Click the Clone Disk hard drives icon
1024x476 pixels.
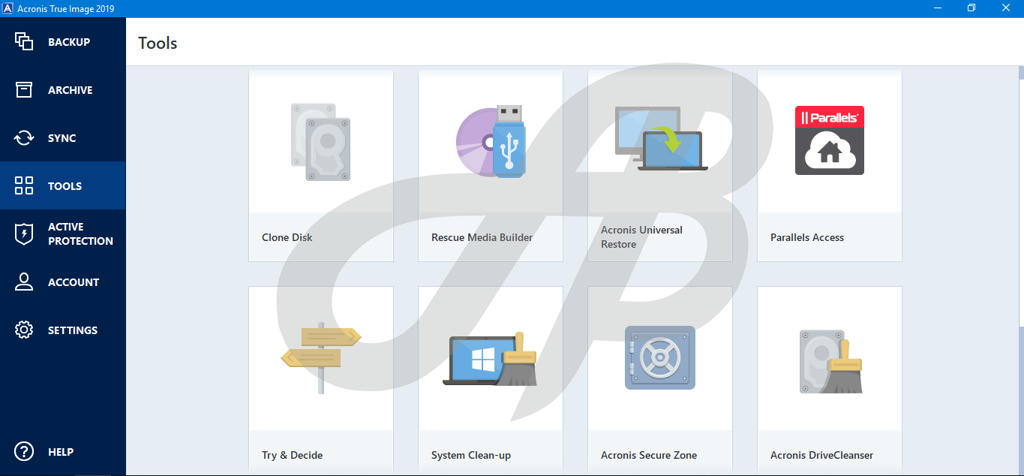321,142
